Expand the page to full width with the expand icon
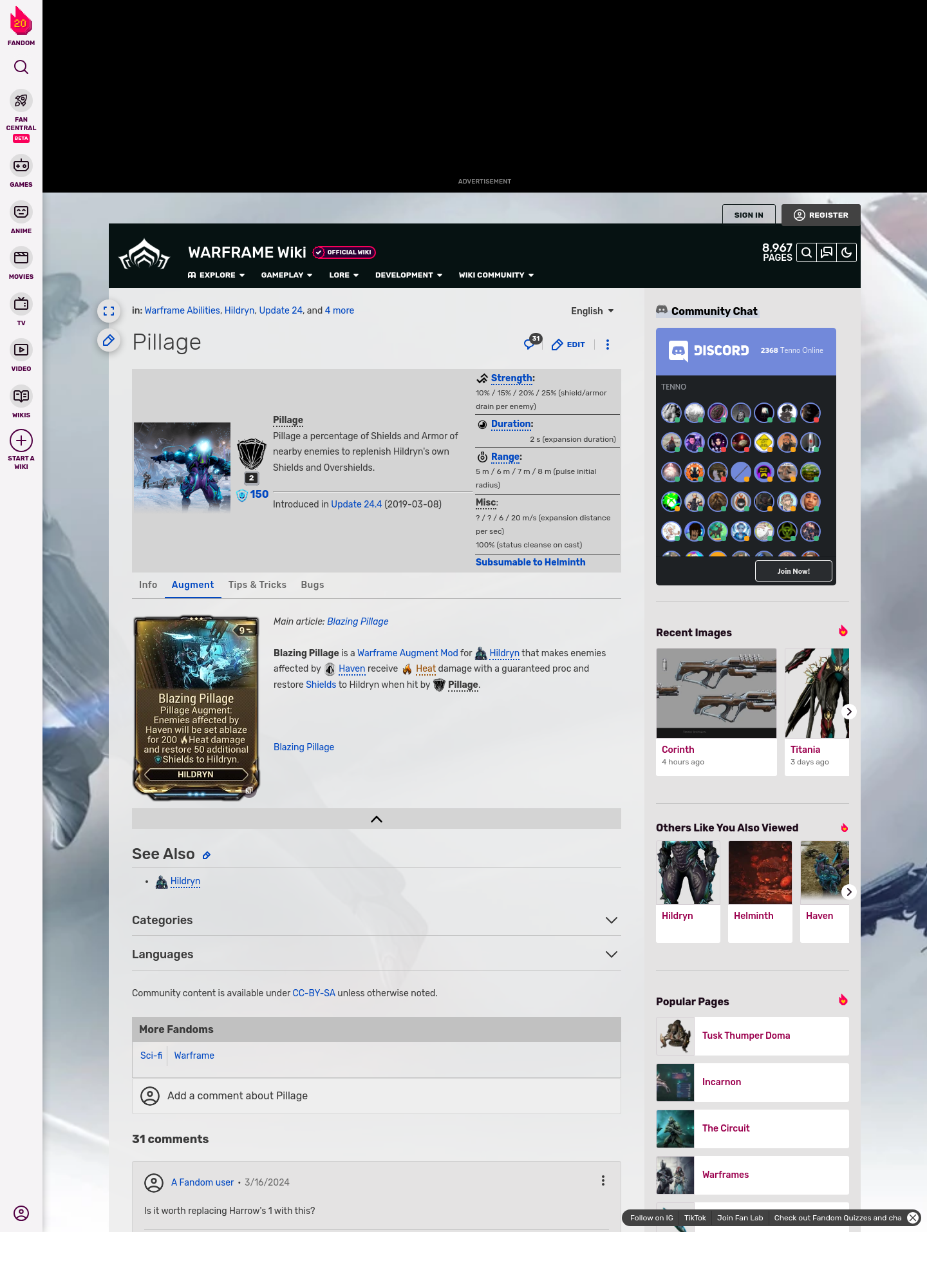 109,311
